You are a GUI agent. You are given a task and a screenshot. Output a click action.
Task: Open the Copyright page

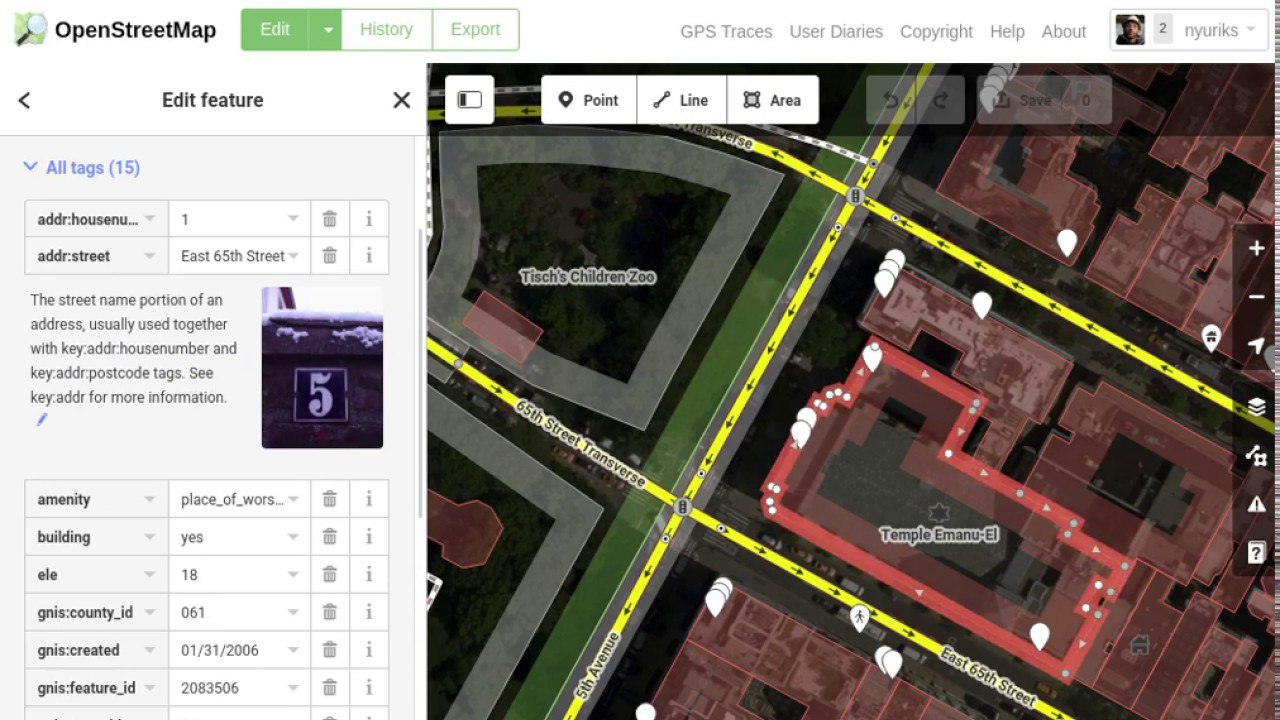(936, 32)
